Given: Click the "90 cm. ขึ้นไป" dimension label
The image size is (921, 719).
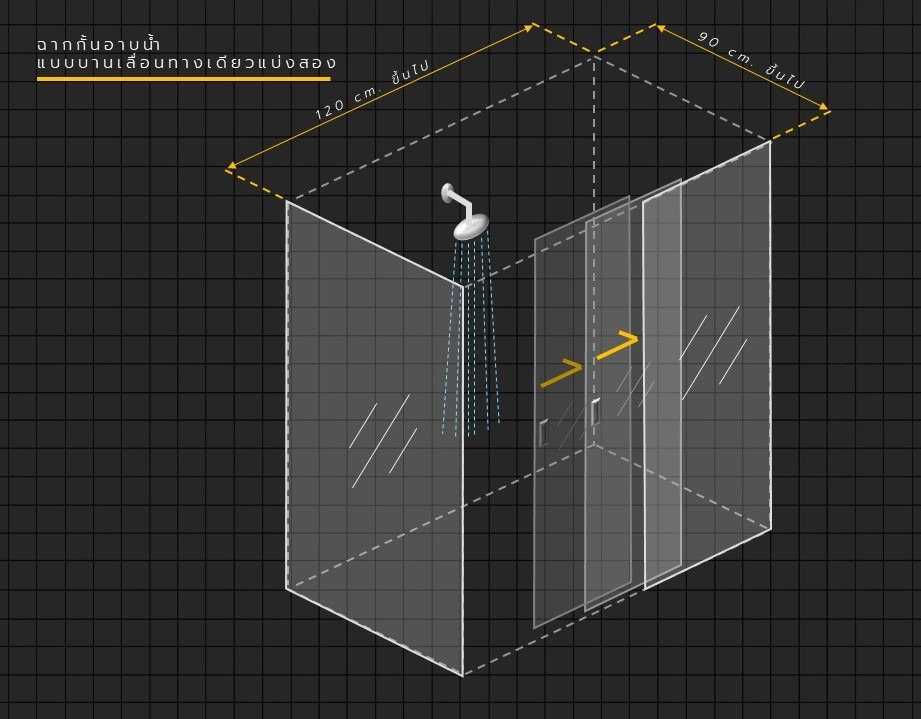Looking at the screenshot, I should click(751, 60).
